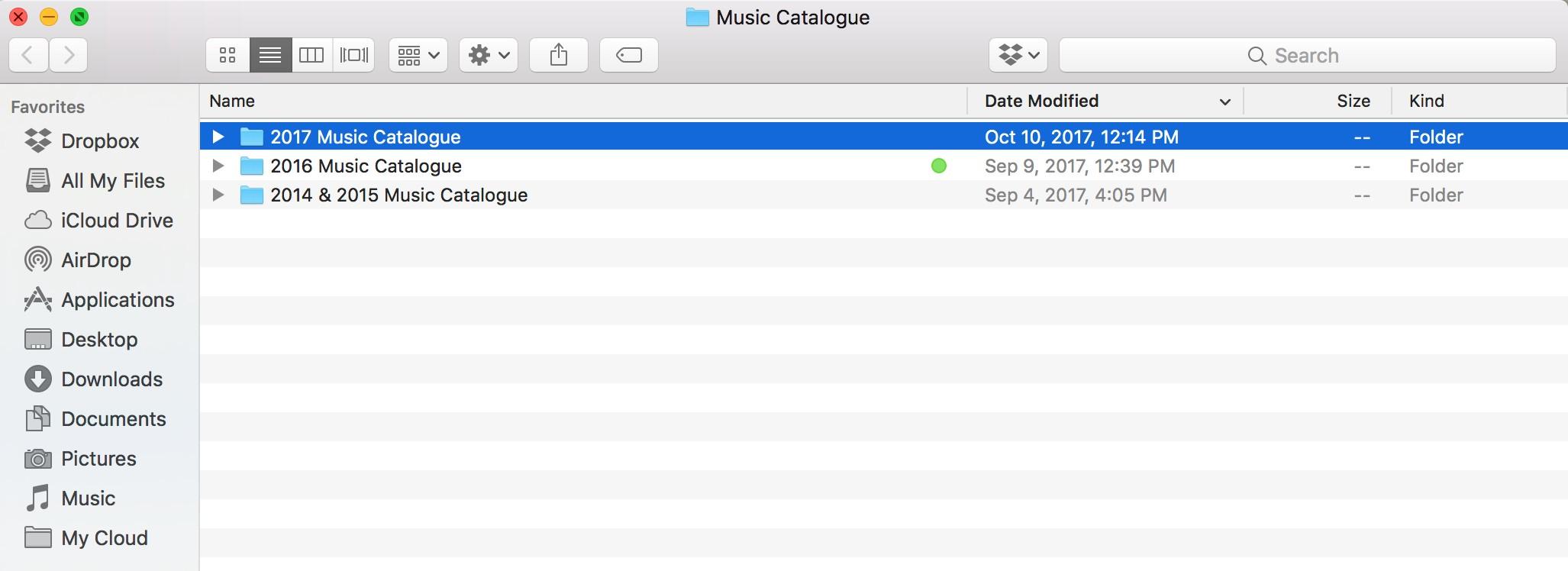Click the date Sep 9, 2017, 12:39 PM
Image resolution: width=1568 pixels, height=571 pixels.
tap(1079, 166)
